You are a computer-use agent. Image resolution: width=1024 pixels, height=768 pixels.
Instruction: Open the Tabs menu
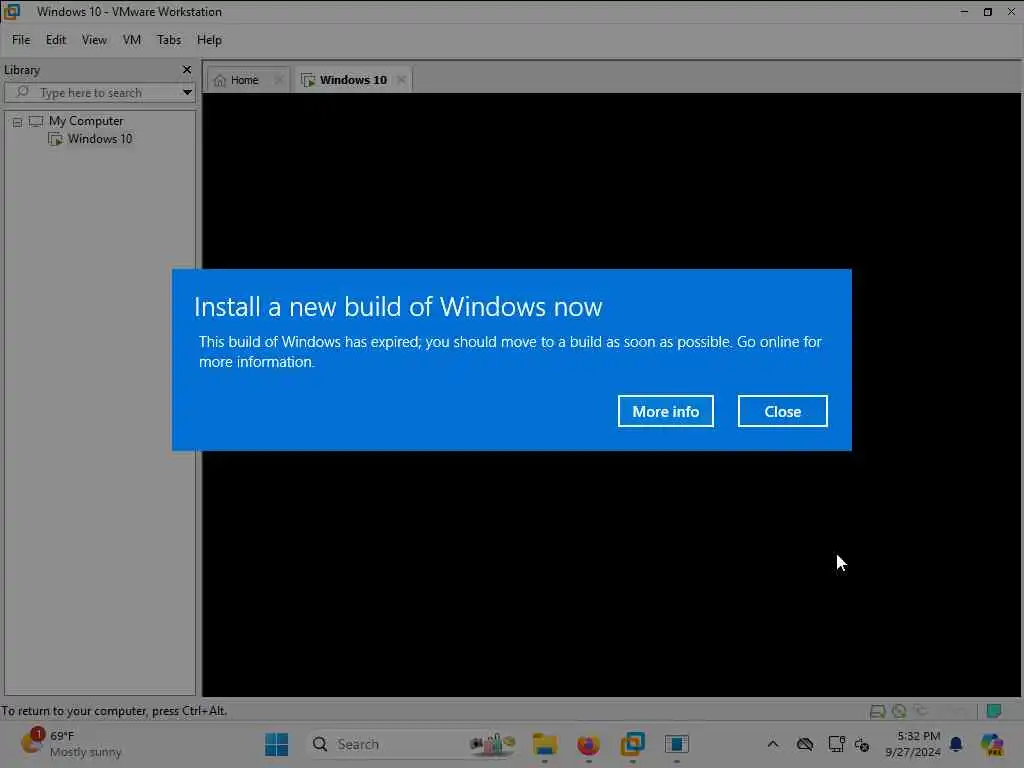point(168,40)
